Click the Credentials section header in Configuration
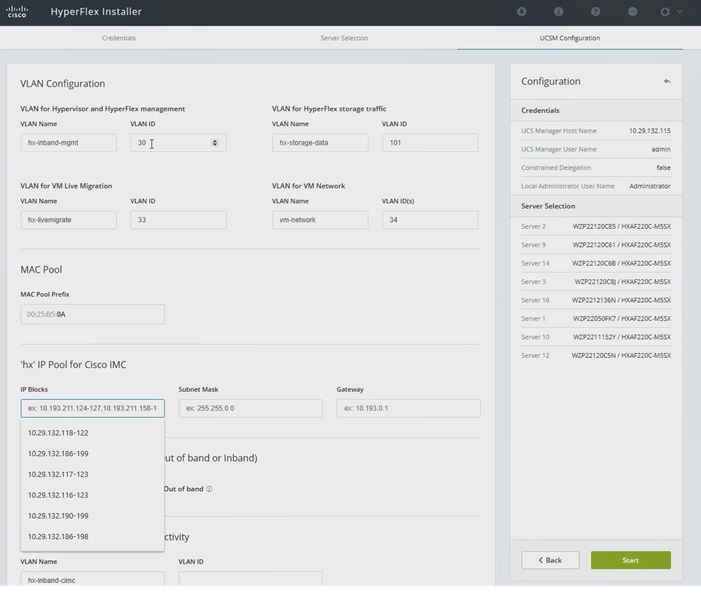The height and width of the screenshot is (595, 701). [x=596, y=110]
